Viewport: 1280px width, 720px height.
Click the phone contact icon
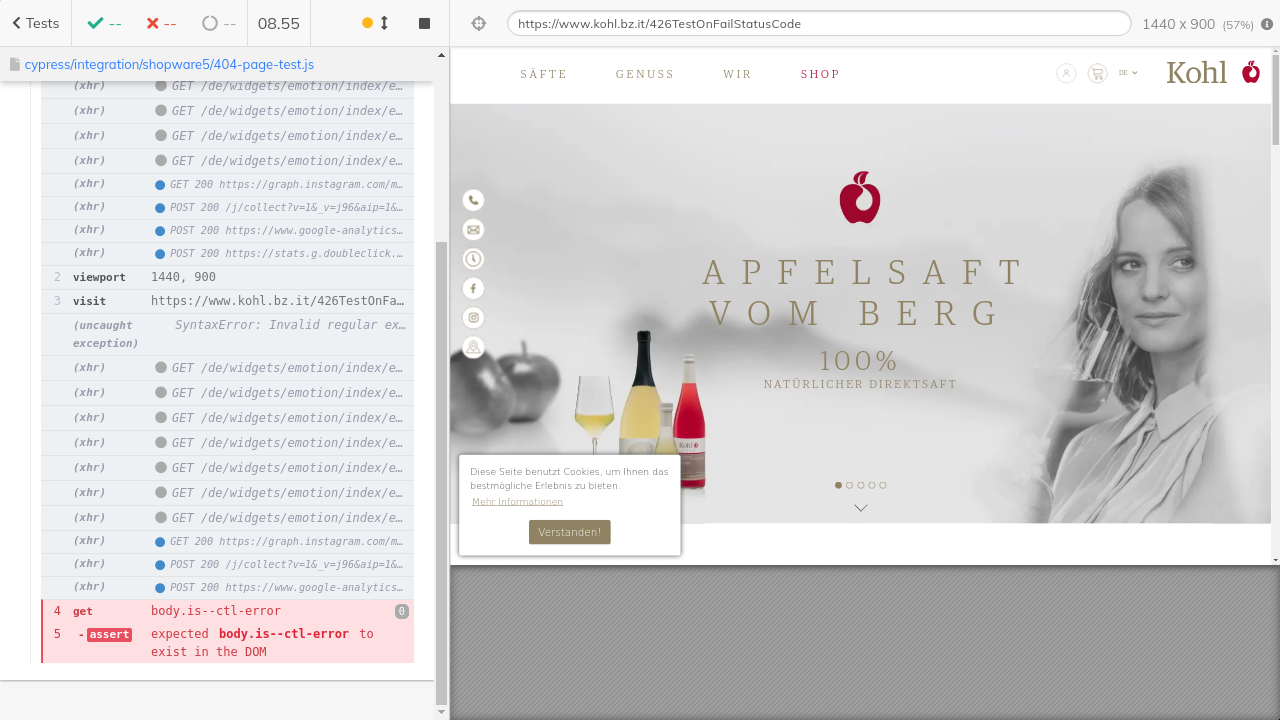(x=473, y=200)
